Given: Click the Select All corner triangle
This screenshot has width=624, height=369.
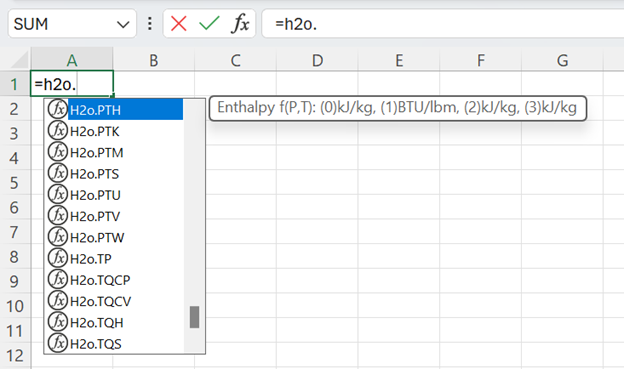Looking at the screenshot, I should tap(19, 61).
